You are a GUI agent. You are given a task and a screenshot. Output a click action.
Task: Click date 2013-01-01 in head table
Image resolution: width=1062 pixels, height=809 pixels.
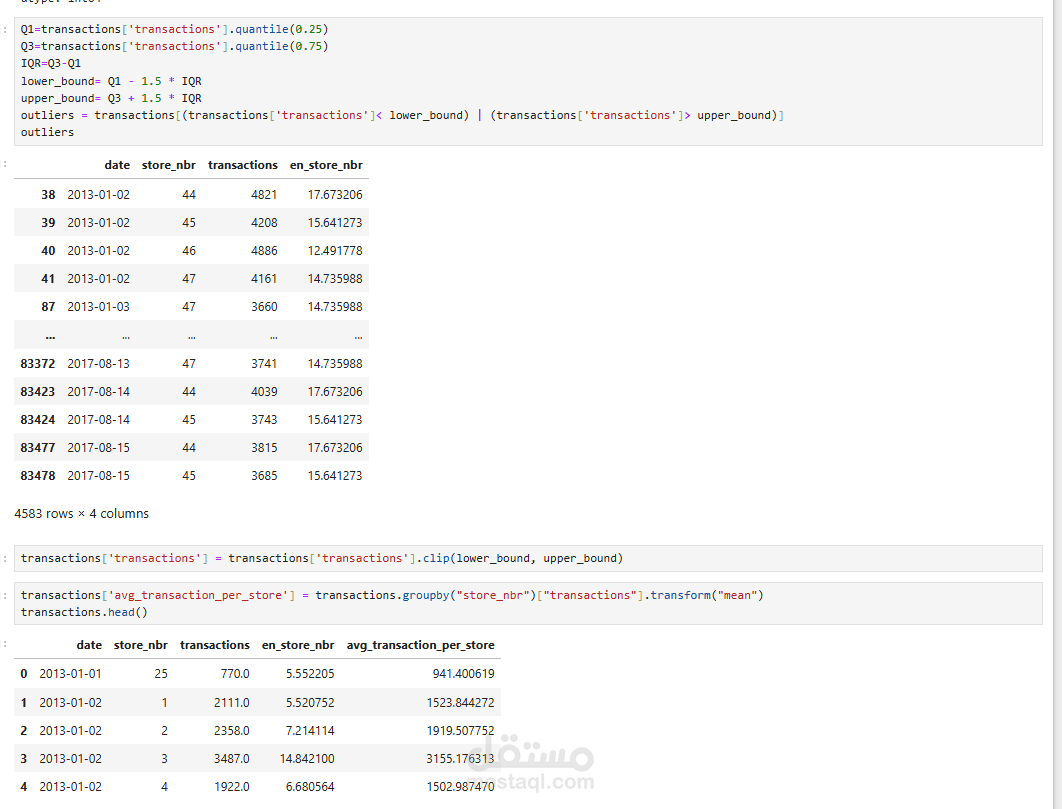click(x=70, y=674)
